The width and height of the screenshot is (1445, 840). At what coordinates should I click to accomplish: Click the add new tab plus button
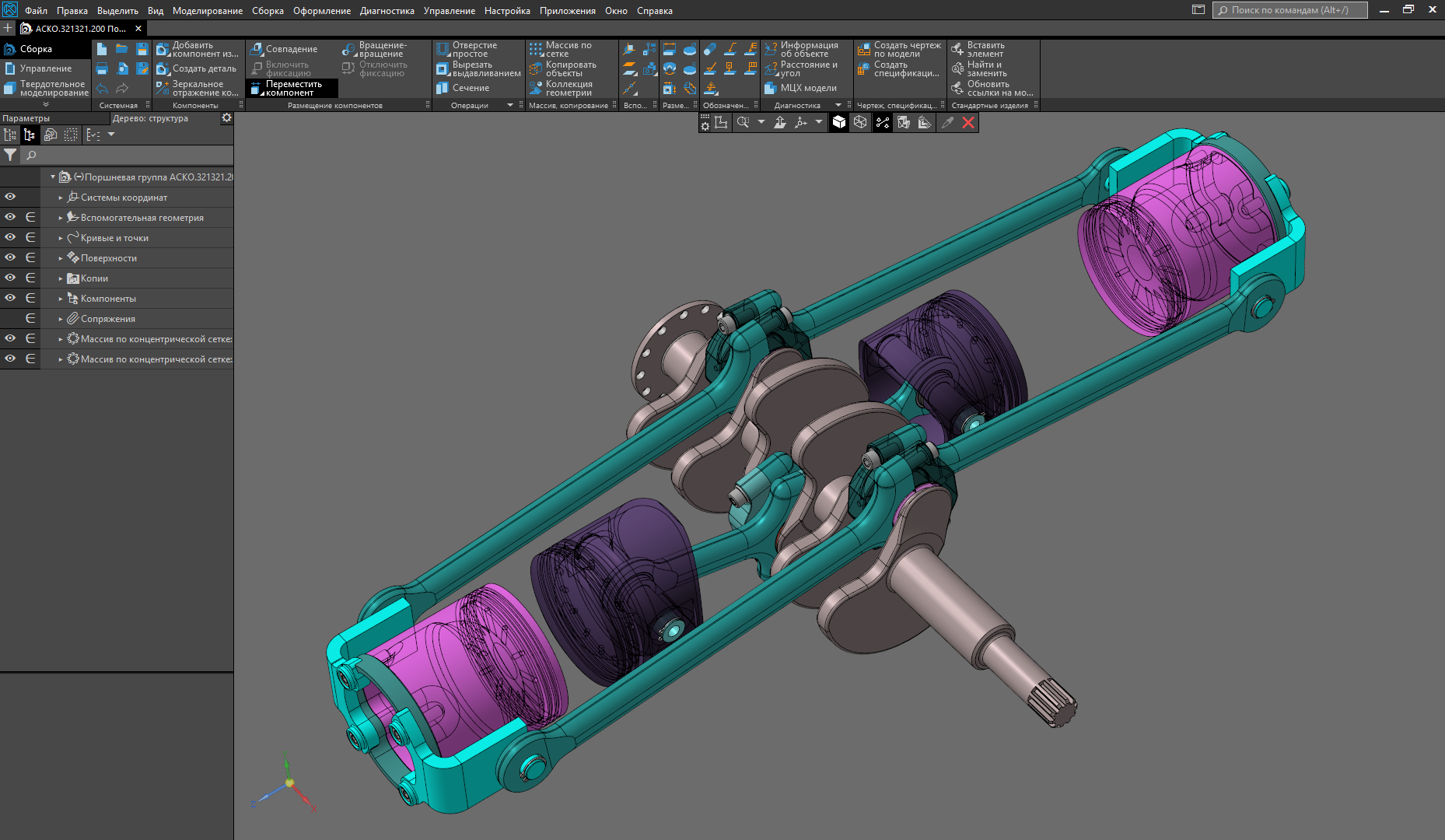coord(8,28)
